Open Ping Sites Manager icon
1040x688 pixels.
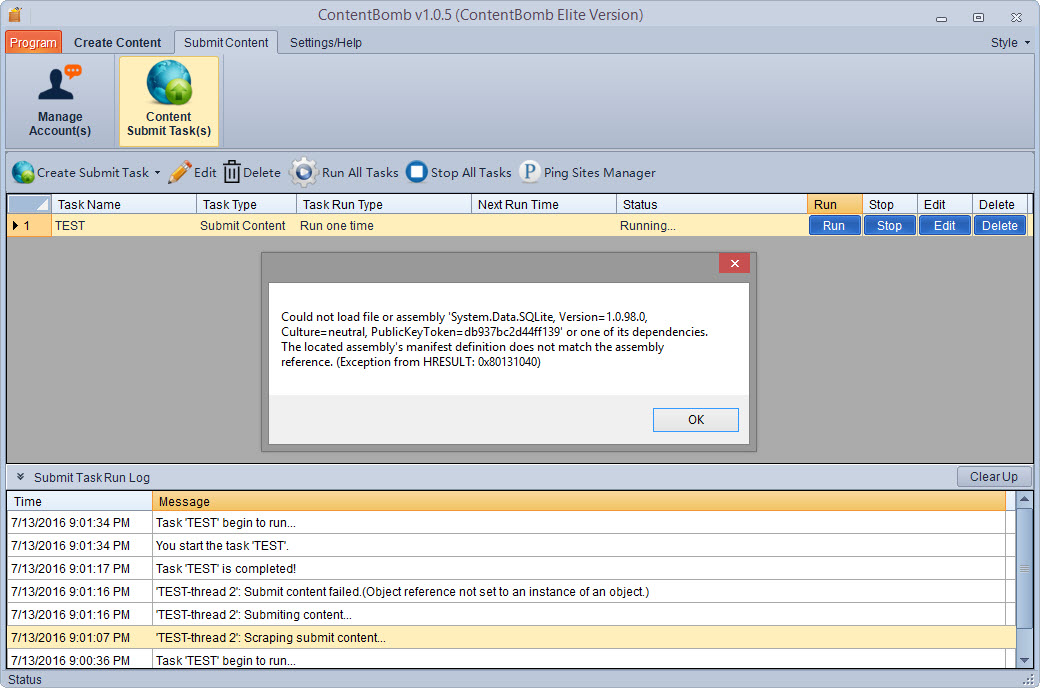click(x=529, y=172)
